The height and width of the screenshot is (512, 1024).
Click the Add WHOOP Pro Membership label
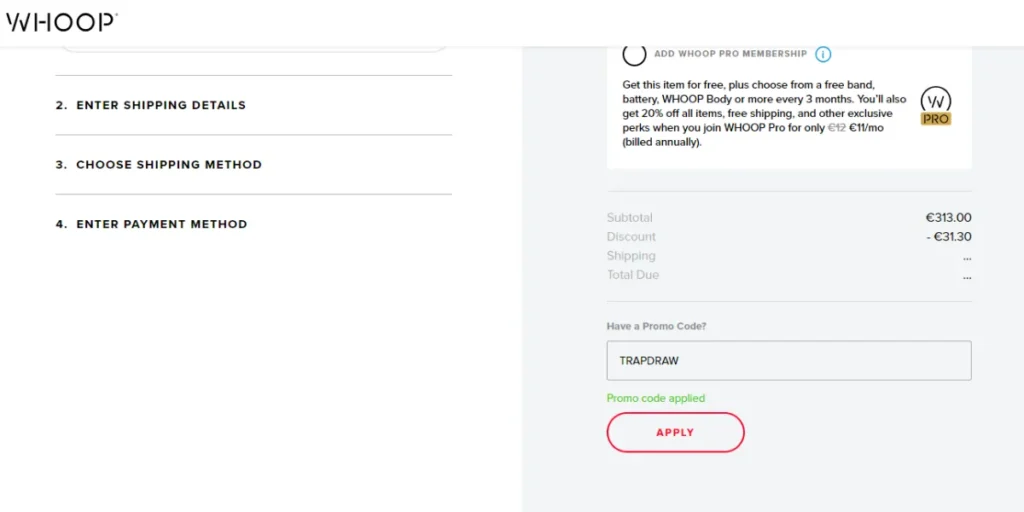click(731, 54)
